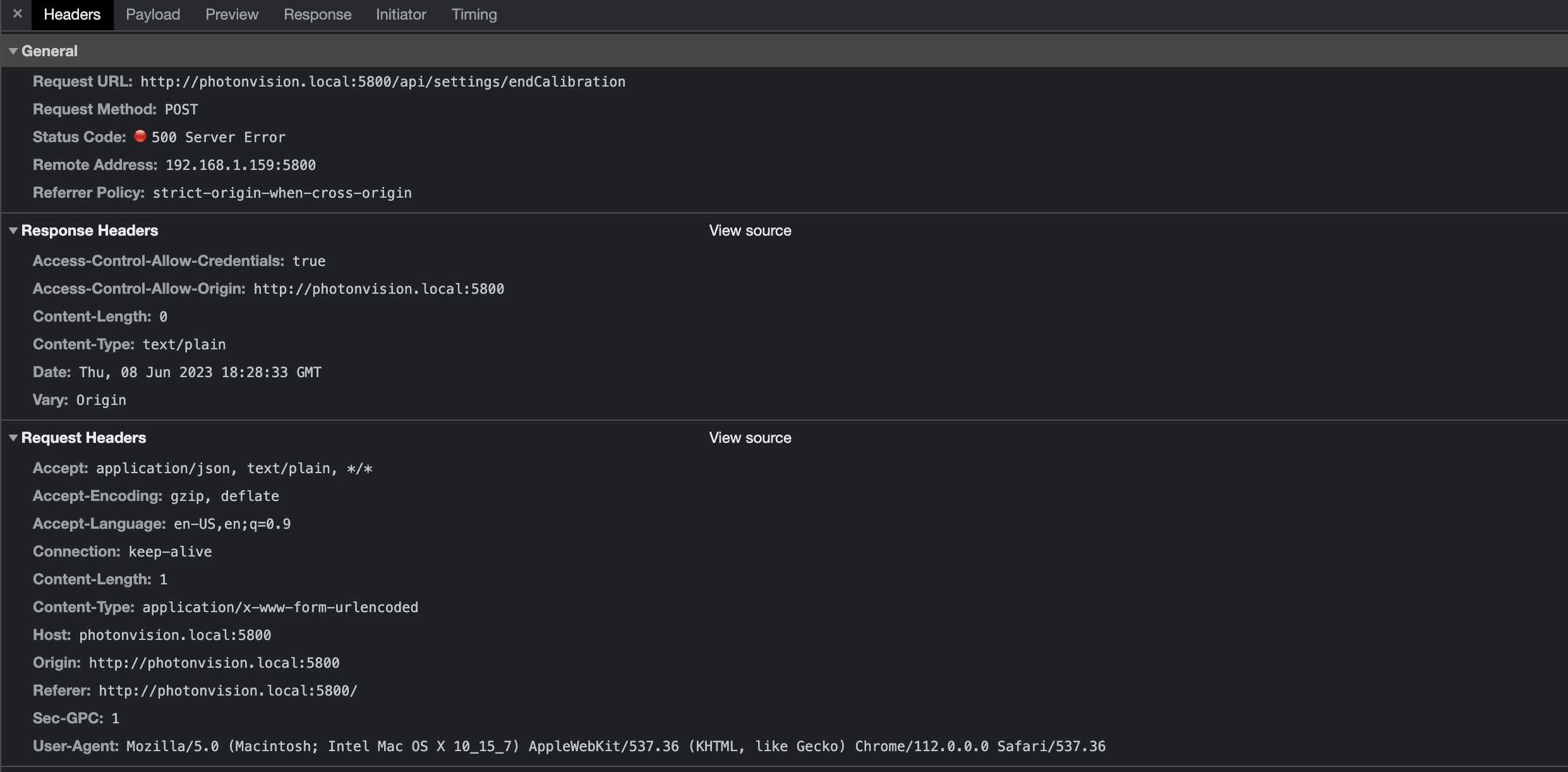The width and height of the screenshot is (1568, 772).
Task: Open the Timing tab
Action: tap(474, 14)
